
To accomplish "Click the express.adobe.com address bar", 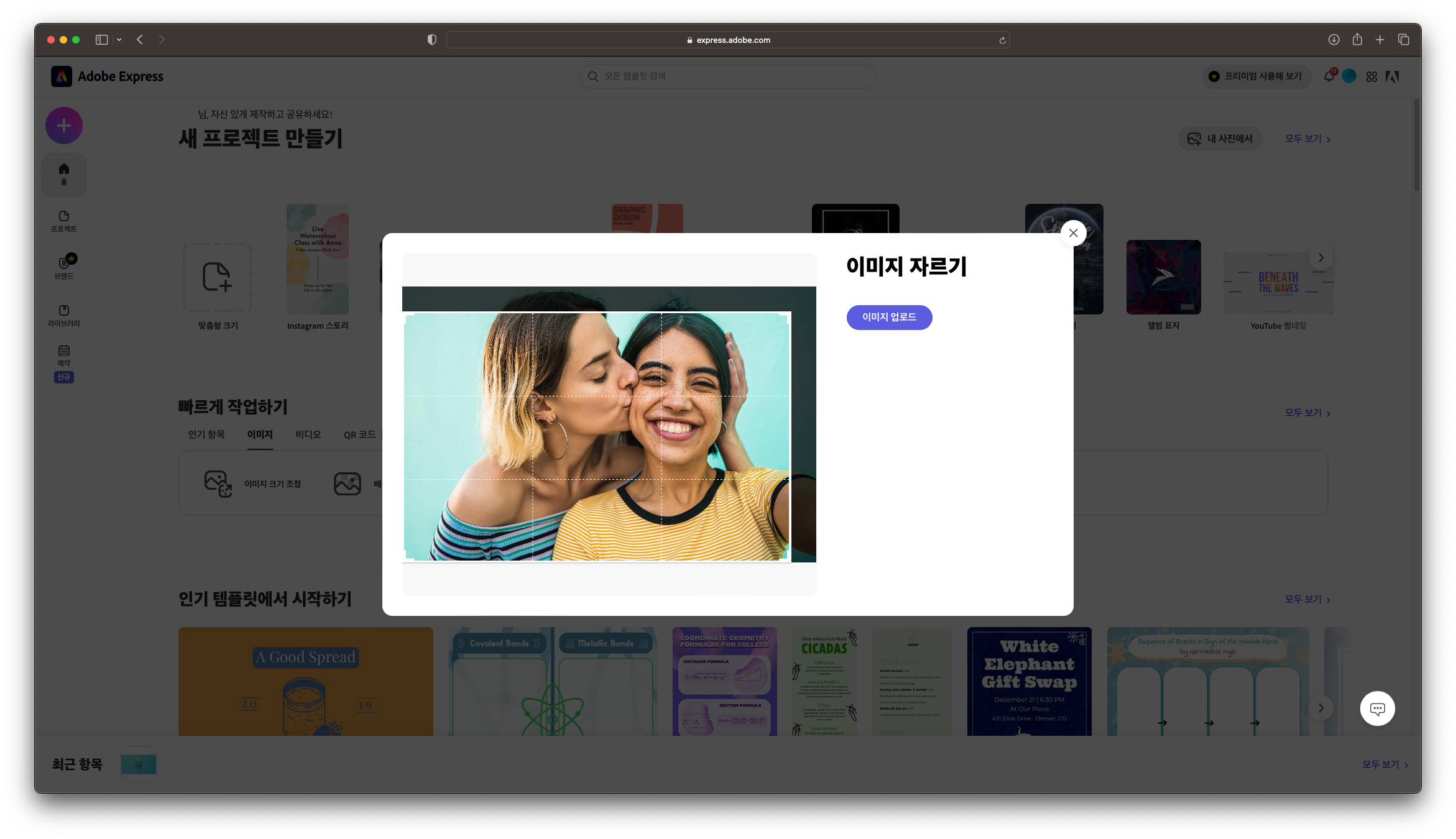I will (x=727, y=40).
